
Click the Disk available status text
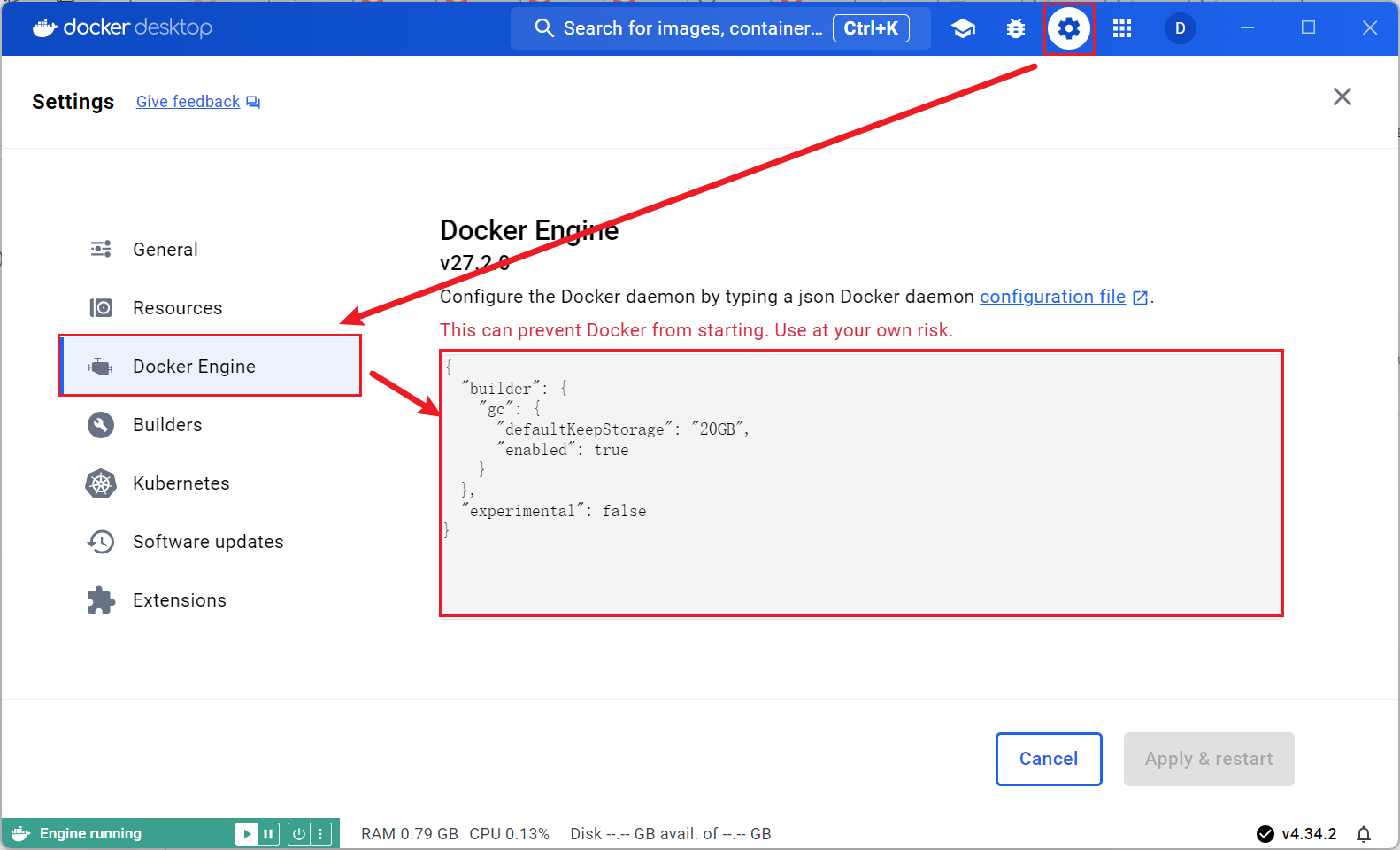pyautogui.click(x=671, y=834)
